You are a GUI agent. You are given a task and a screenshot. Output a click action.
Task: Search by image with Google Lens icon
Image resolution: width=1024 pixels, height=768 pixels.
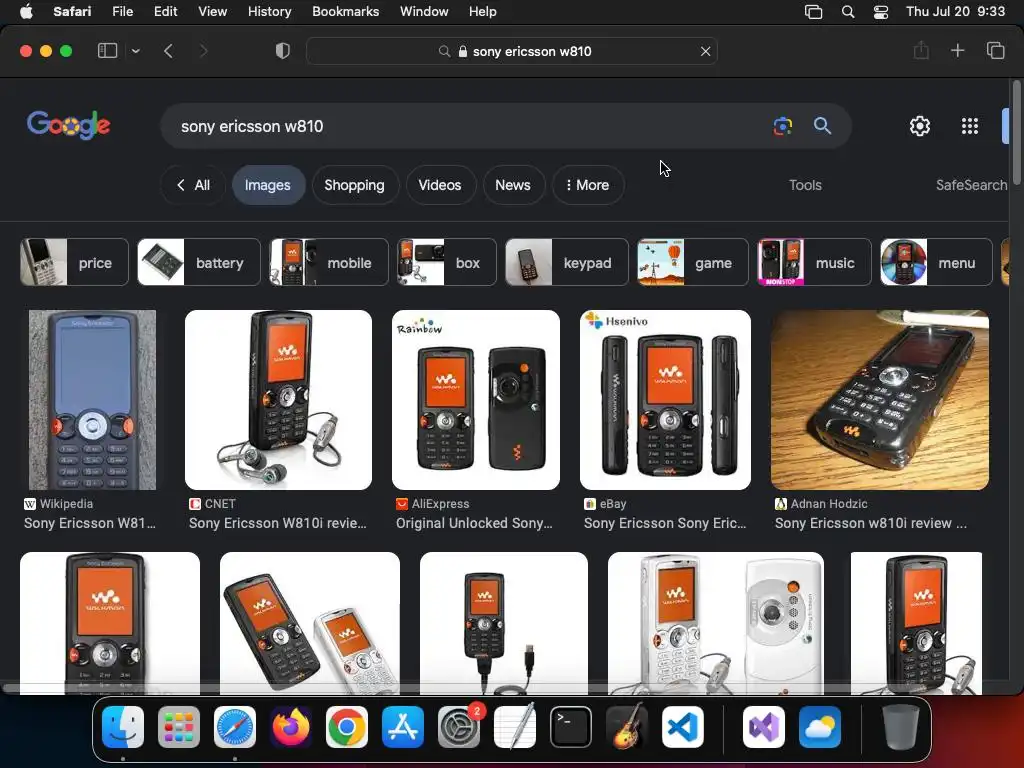click(x=782, y=126)
